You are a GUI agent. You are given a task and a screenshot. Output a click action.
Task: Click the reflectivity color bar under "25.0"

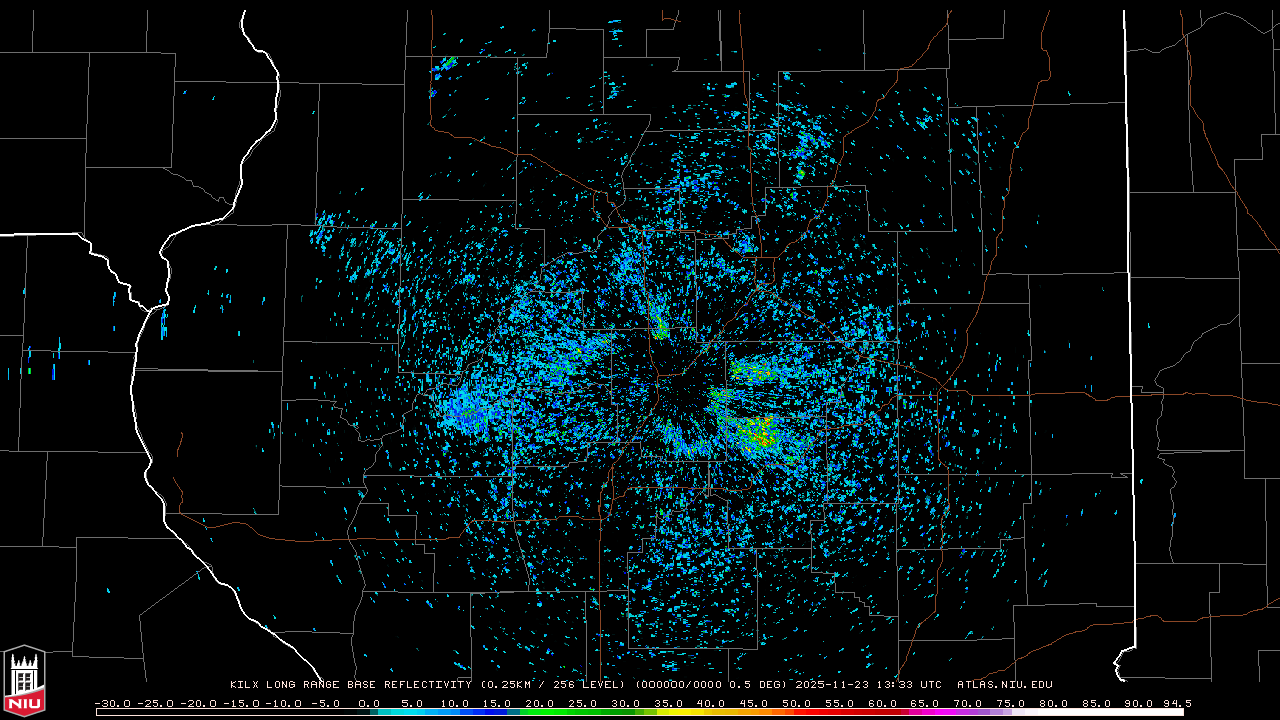(584, 712)
